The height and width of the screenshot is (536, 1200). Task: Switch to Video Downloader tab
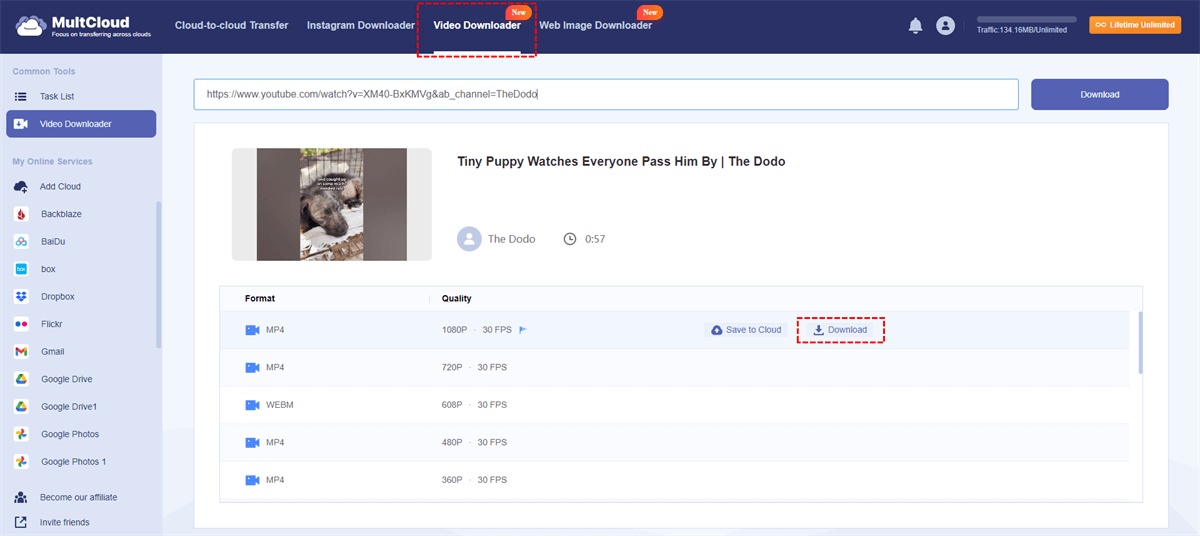coord(477,25)
